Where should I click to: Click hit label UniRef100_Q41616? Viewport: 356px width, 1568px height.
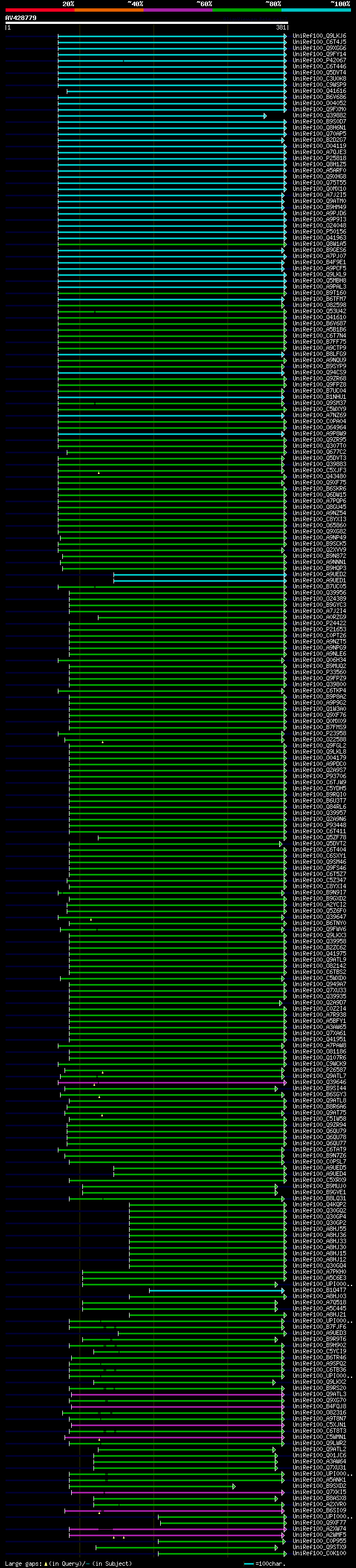(319, 91)
